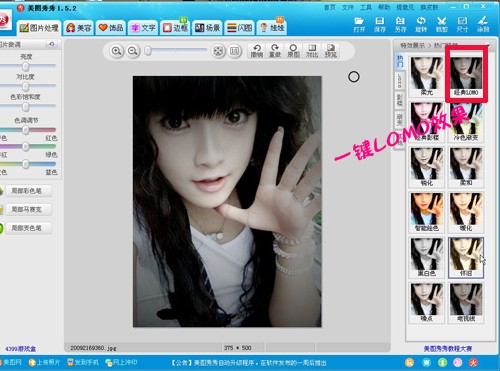500x371 pixels.
Task: Open the 美图秀秀教程大赛 link
Action: pyautogui.click(x=448, y=349)
